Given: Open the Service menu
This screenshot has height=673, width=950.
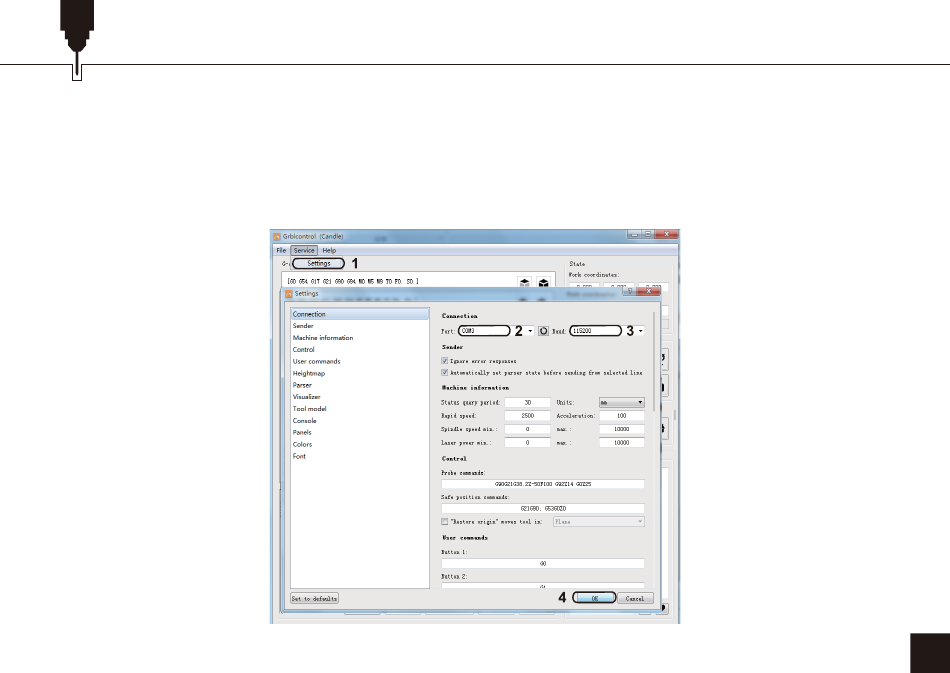Looking at the screenshot, I should tap(304, 250).
